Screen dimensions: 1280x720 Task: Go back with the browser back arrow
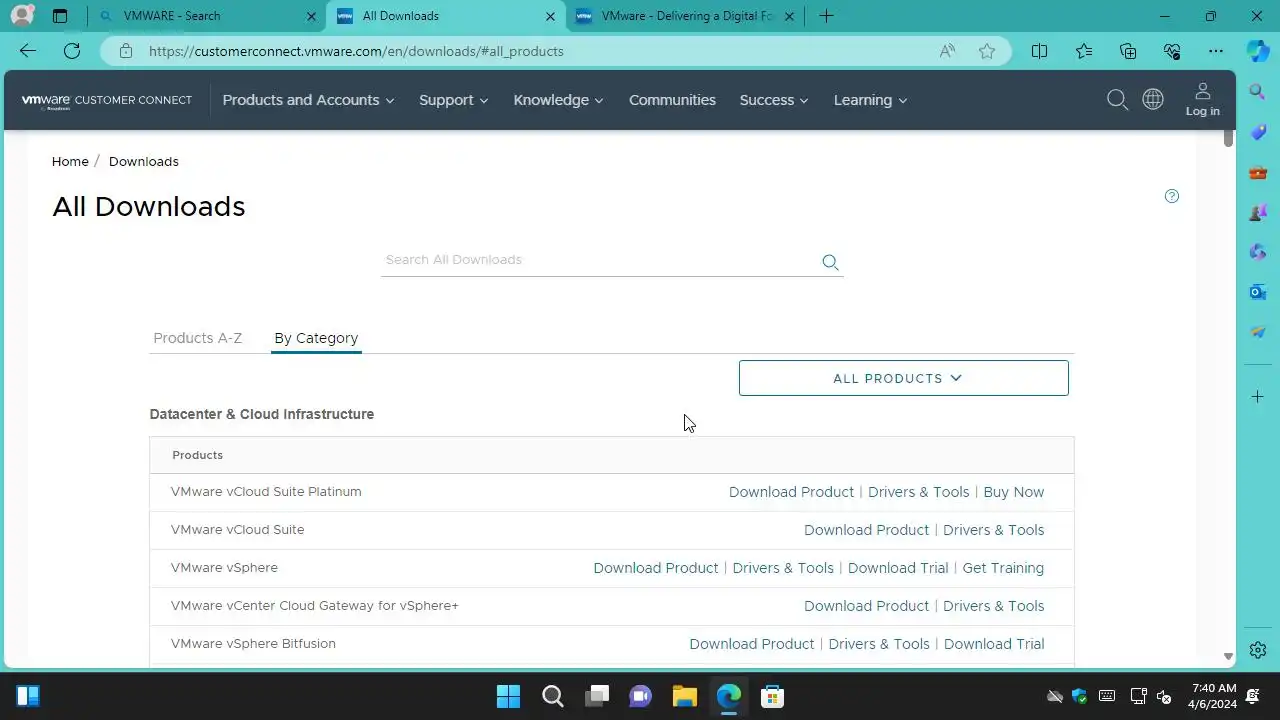point(27,51)
